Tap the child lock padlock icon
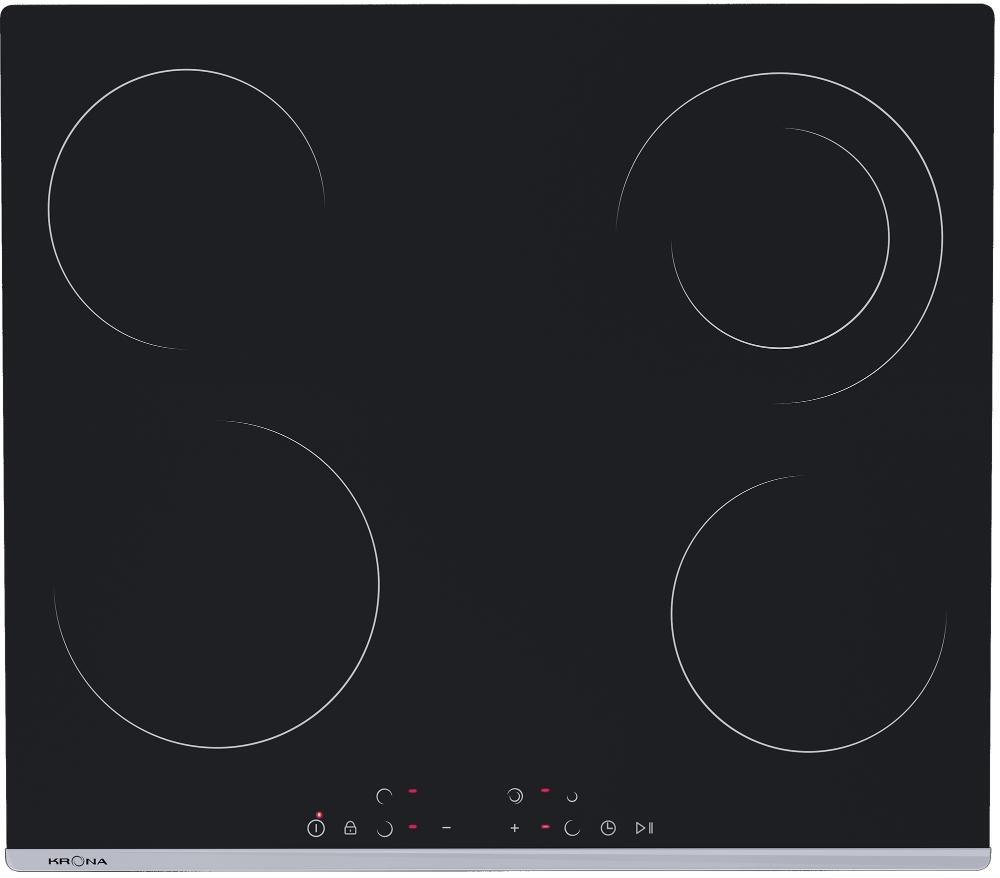This screenshot has width=1000, height=878. pos(350,828)
